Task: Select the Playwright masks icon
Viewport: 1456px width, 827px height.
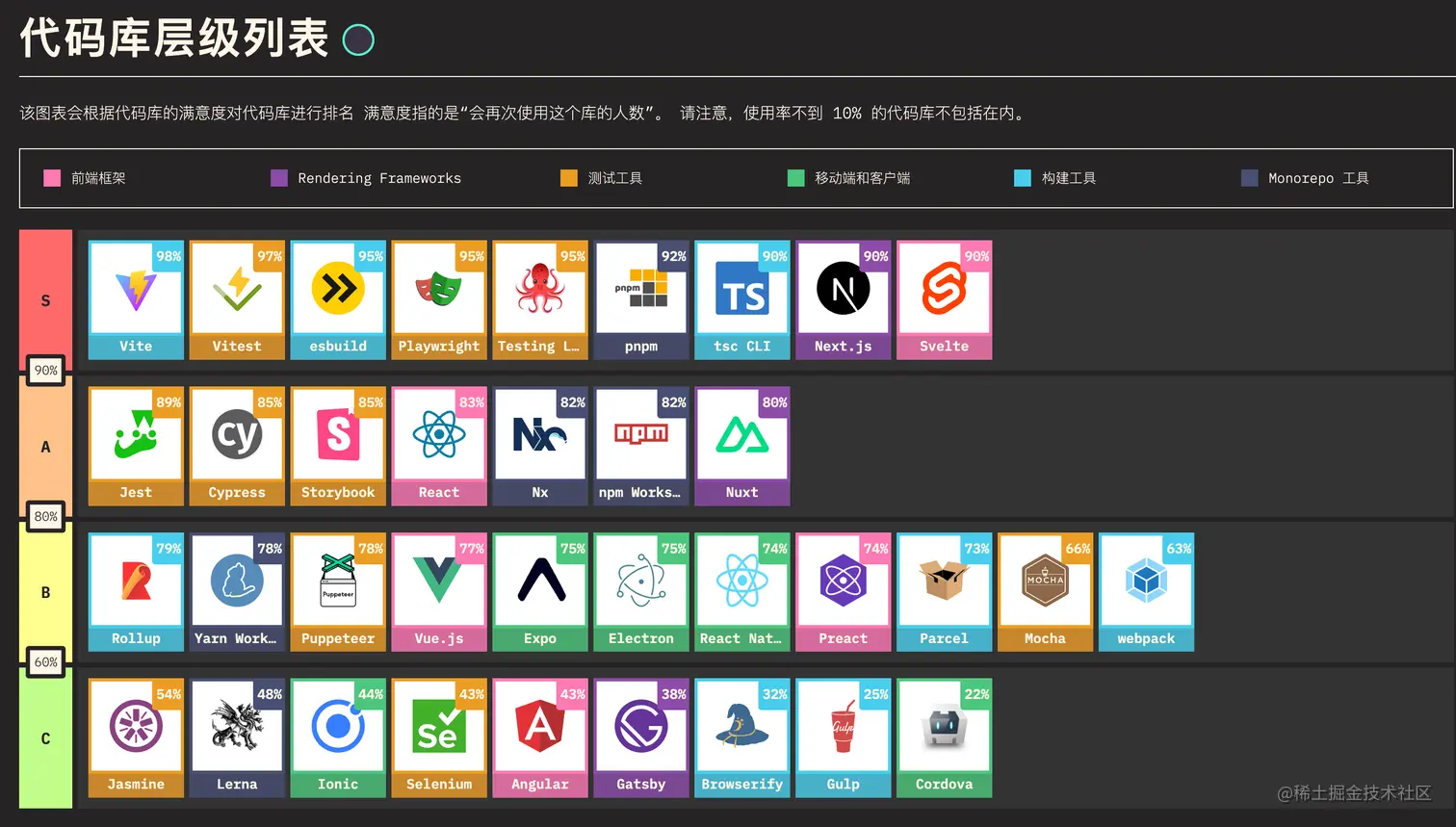Action: tap(438, 288)
